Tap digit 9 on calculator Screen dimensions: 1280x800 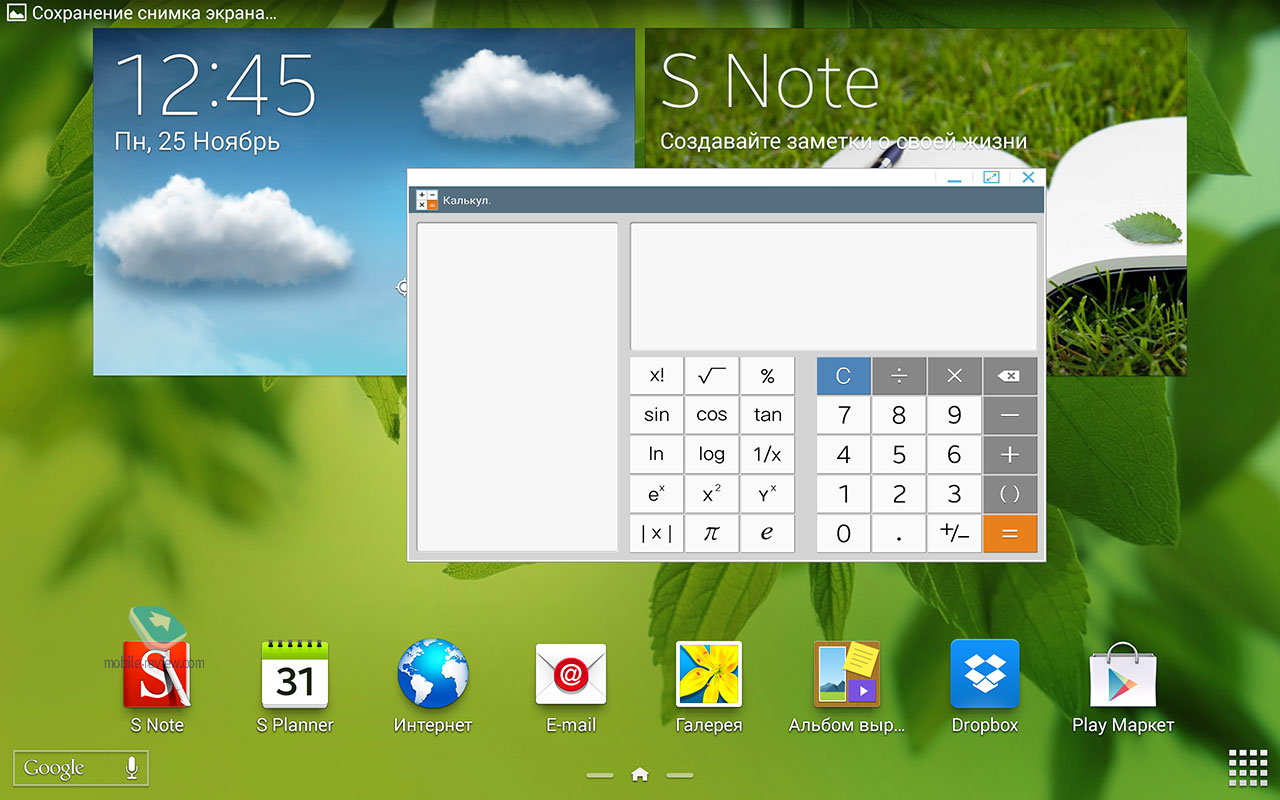955,415
